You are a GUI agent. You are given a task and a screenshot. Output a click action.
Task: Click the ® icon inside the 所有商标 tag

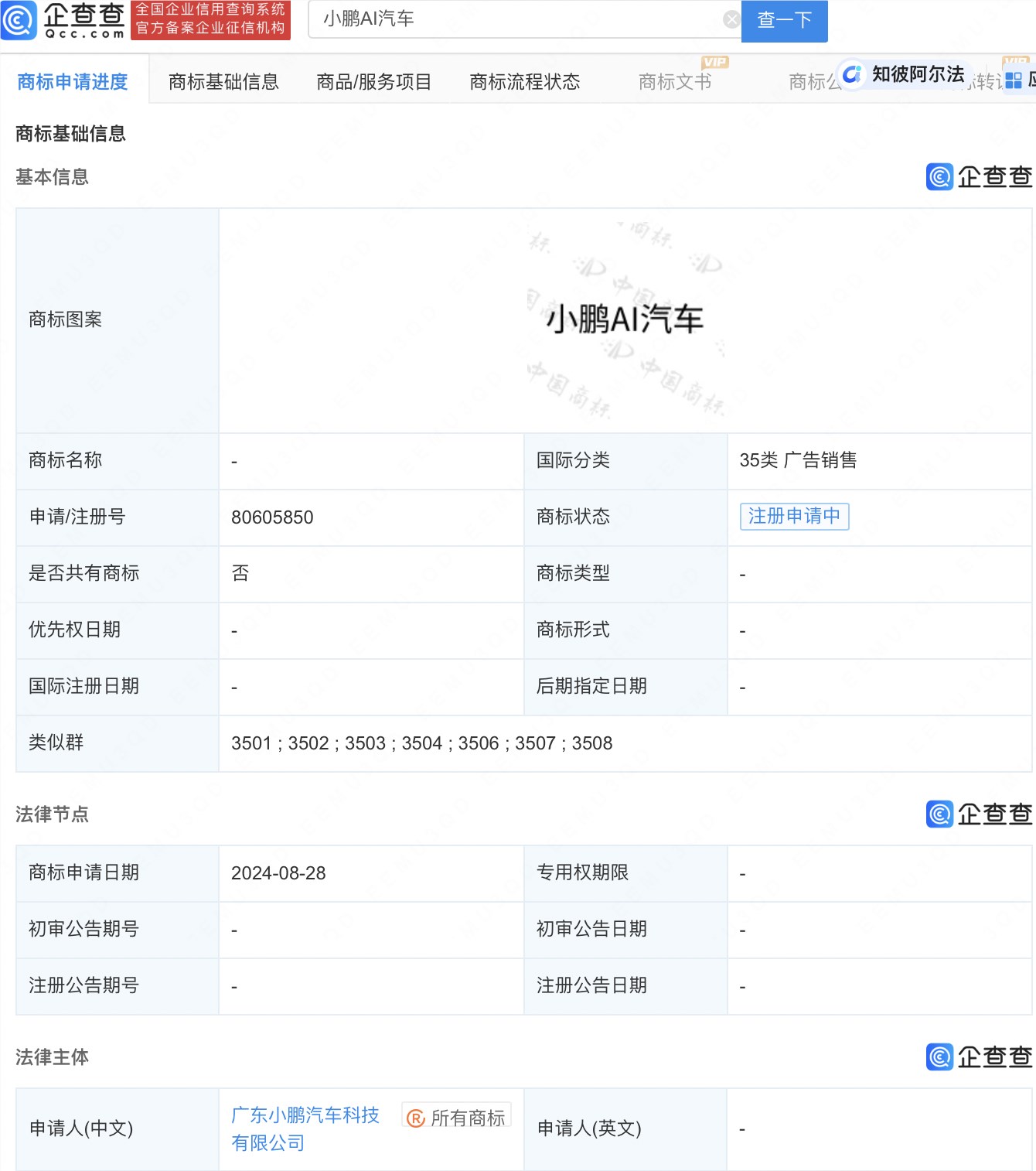coord(415,1117)
